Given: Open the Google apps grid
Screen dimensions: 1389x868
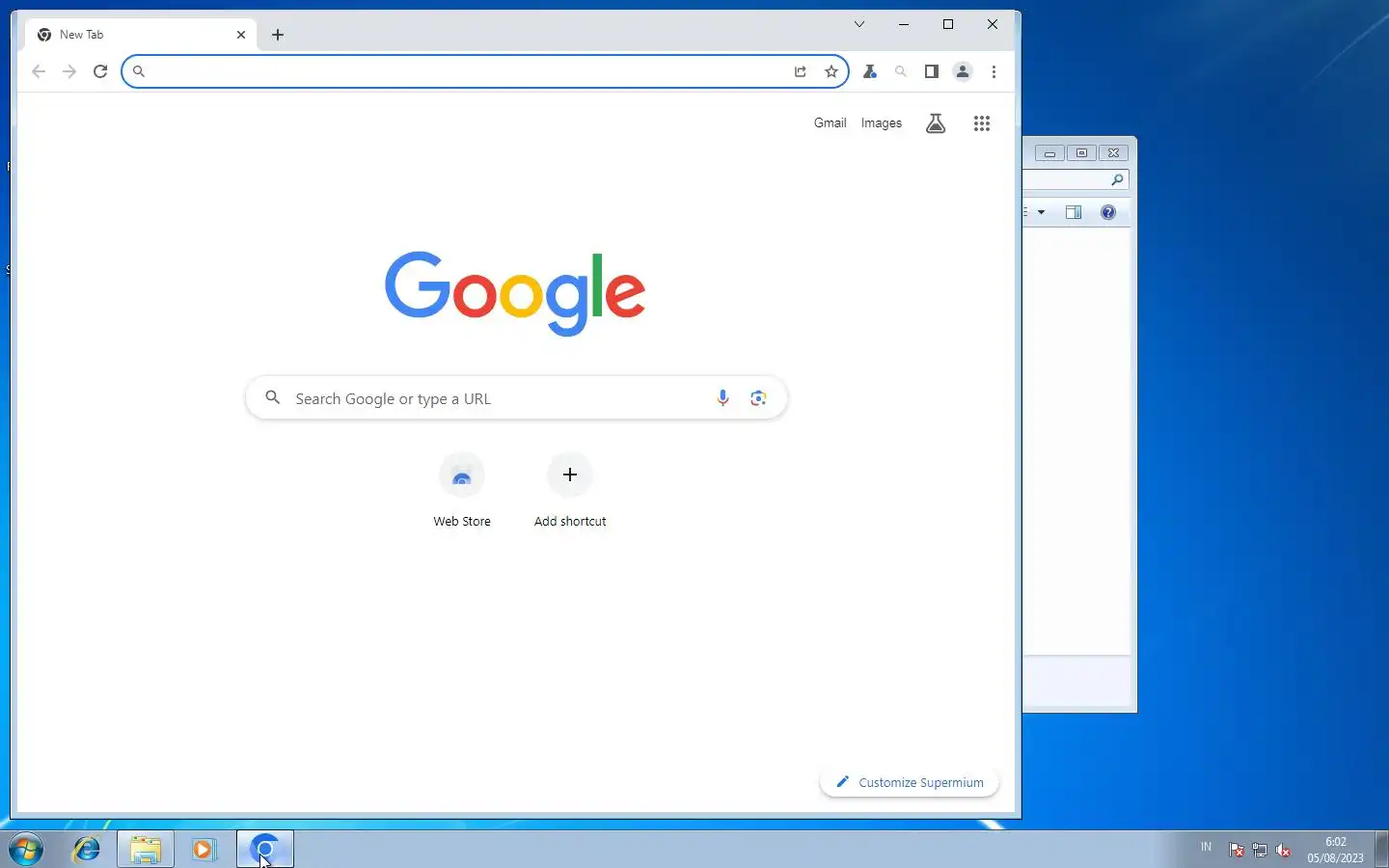Looking at the screenshot, I should tap(982, 123).
